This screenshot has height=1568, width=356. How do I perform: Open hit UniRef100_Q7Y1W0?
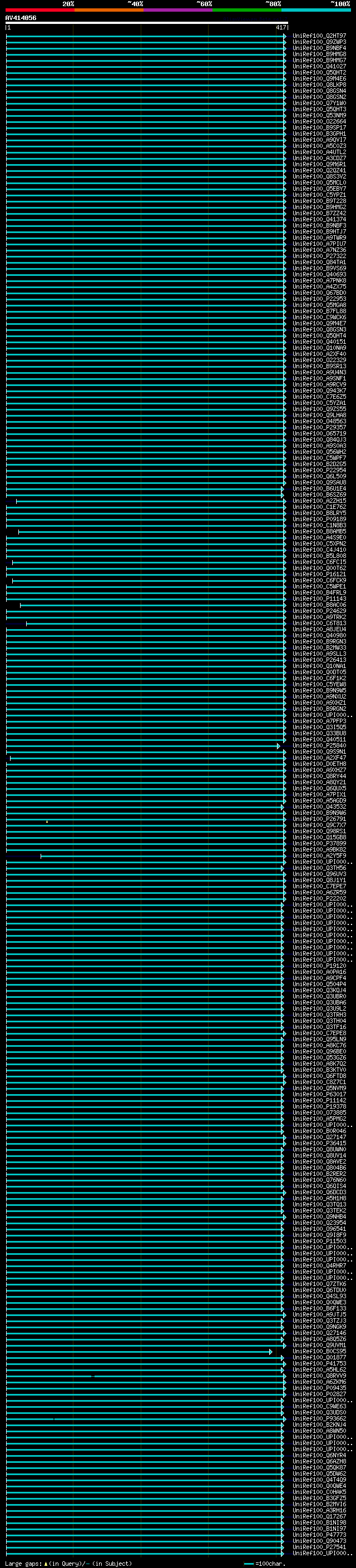coord(319,103)
